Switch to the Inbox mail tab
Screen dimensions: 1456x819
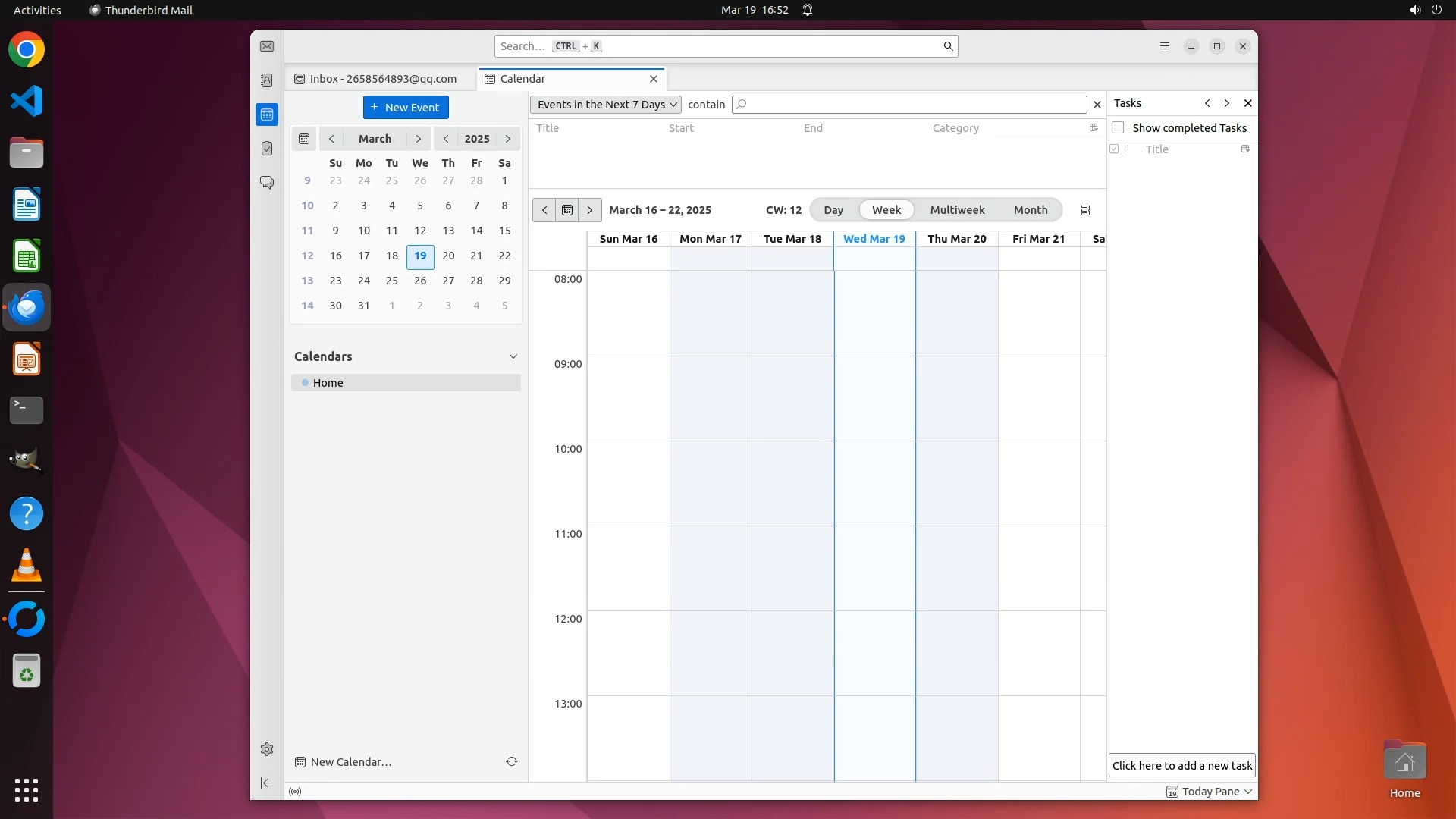coord(376,79)
